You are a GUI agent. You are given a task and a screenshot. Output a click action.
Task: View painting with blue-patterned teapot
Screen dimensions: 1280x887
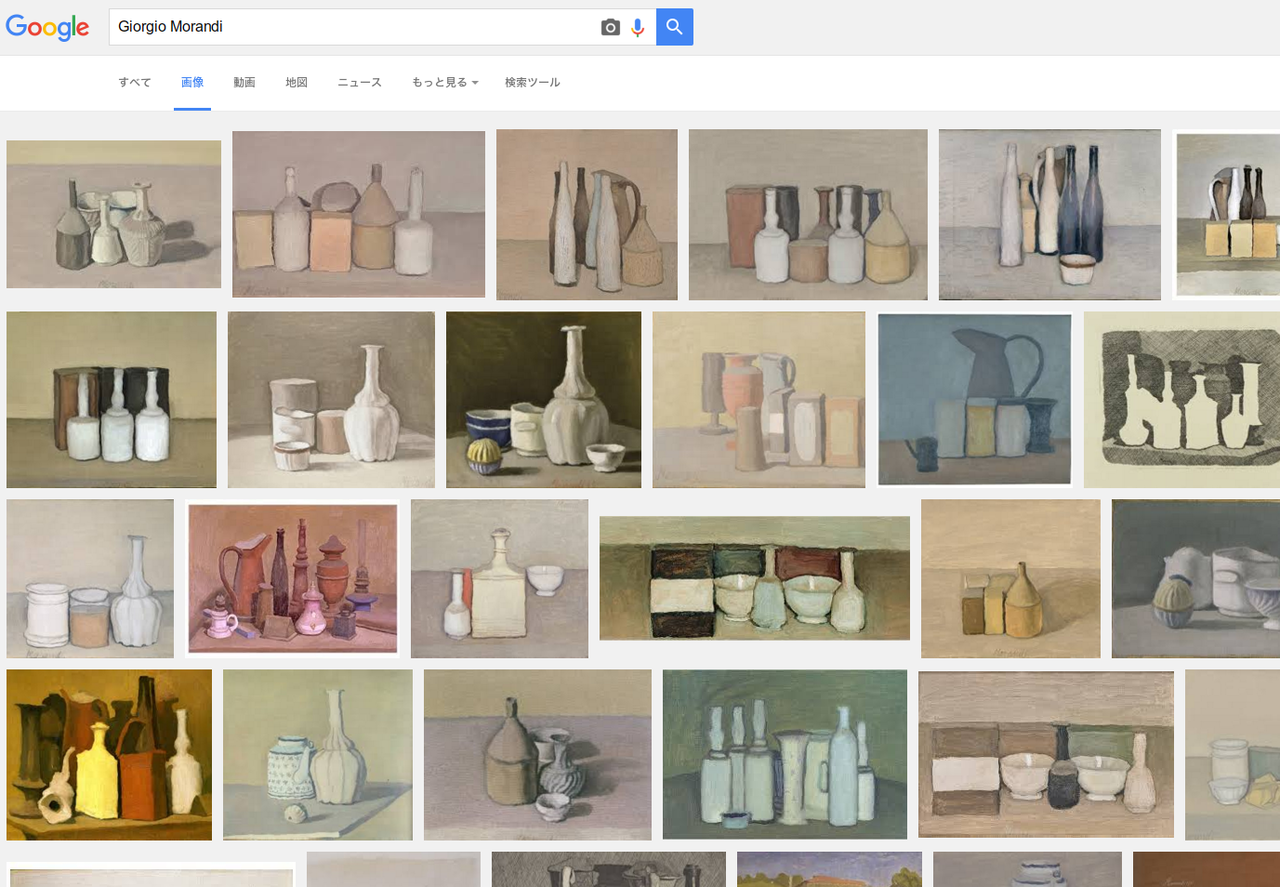[x=318, y=754]
